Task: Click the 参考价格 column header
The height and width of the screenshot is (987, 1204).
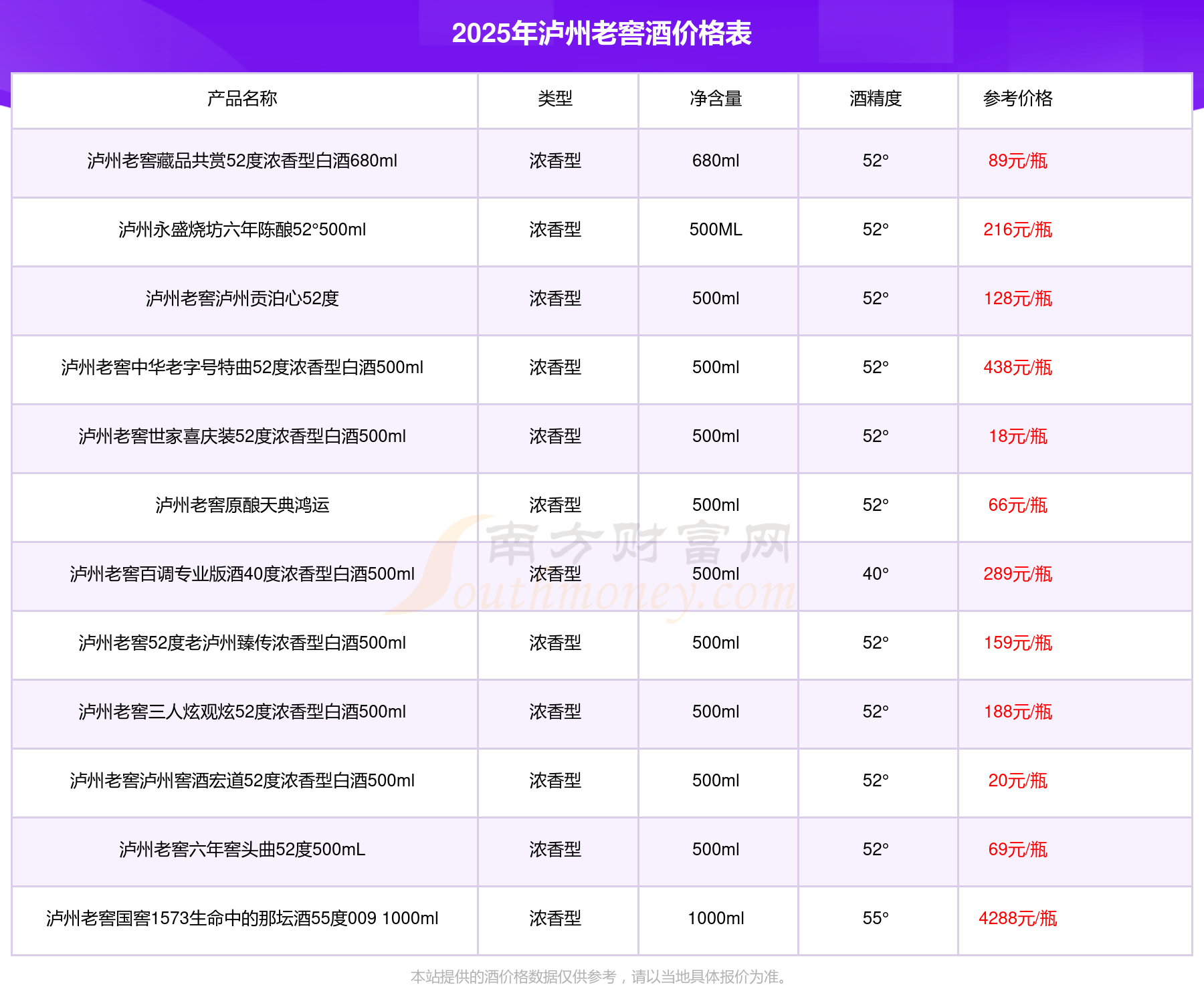Action: pos(1017,99)
